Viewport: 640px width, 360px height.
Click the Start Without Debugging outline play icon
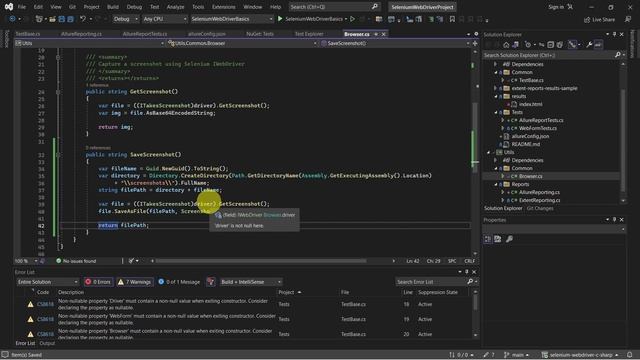tap(353, 19)
